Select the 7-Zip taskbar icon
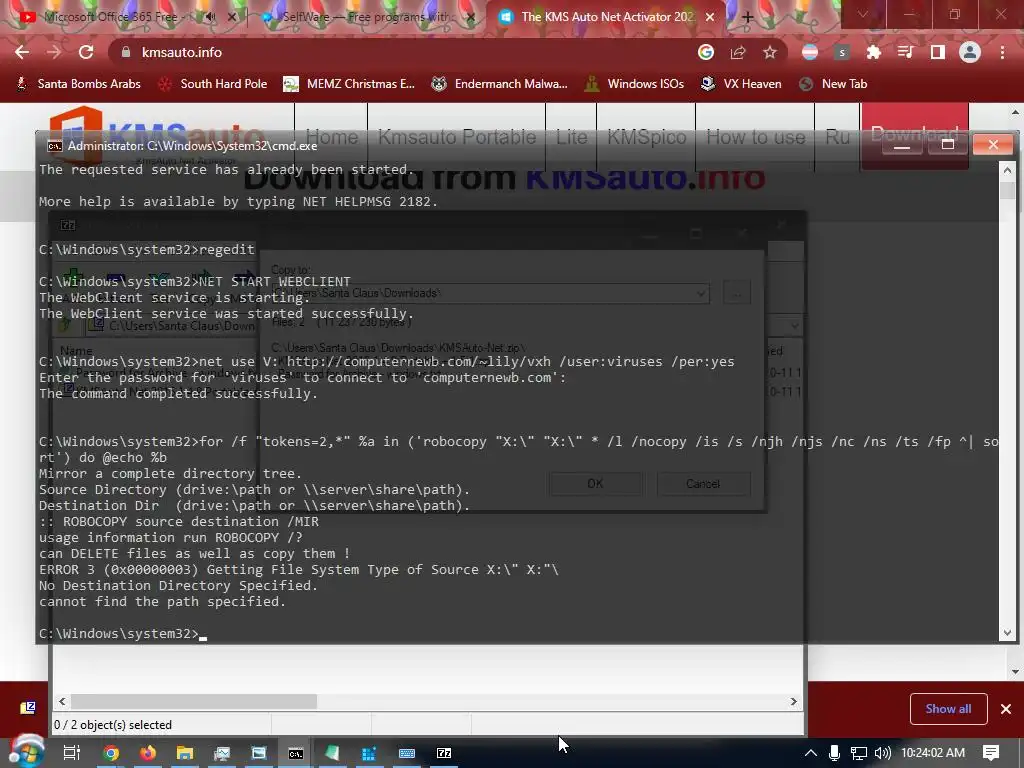Viewport: 1024px width, 768px height. click(444, 753)
